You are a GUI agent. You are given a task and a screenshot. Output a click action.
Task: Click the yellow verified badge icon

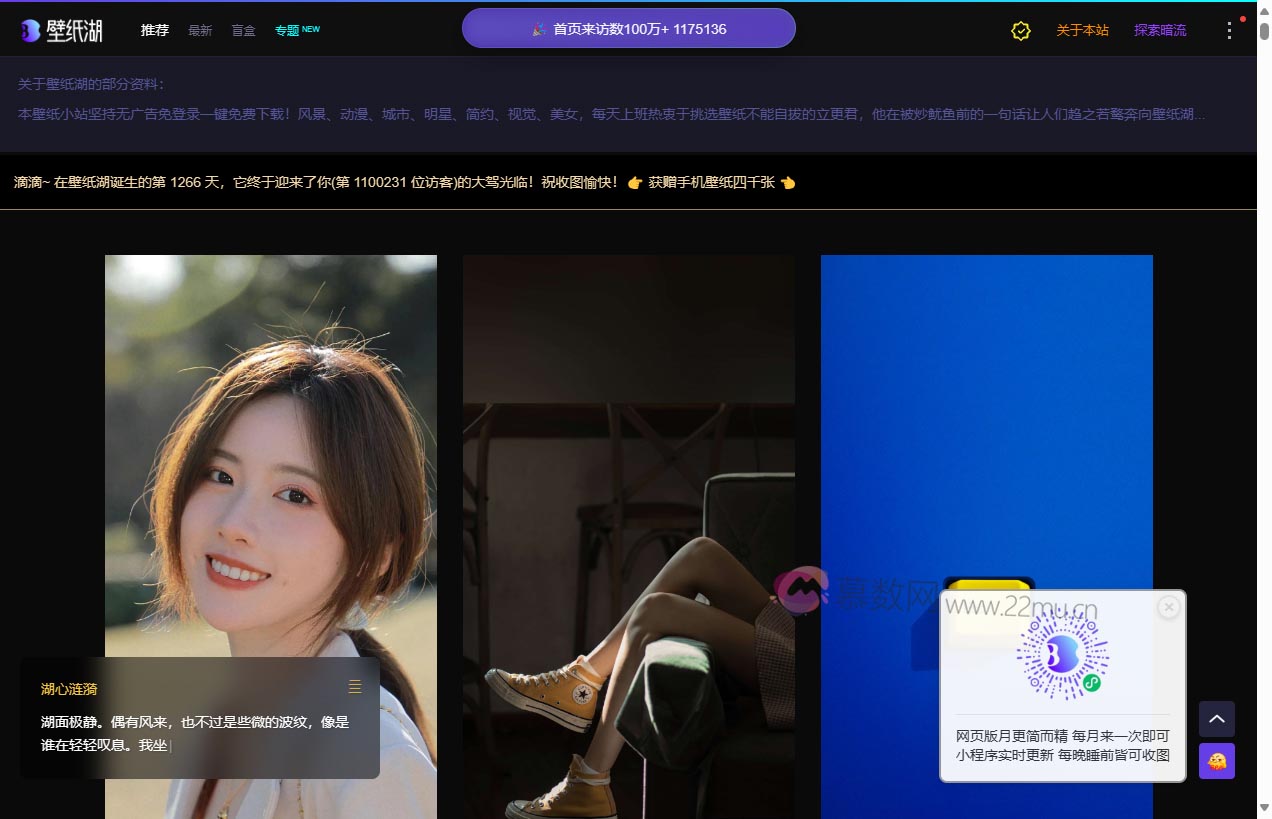[1020, 31]
